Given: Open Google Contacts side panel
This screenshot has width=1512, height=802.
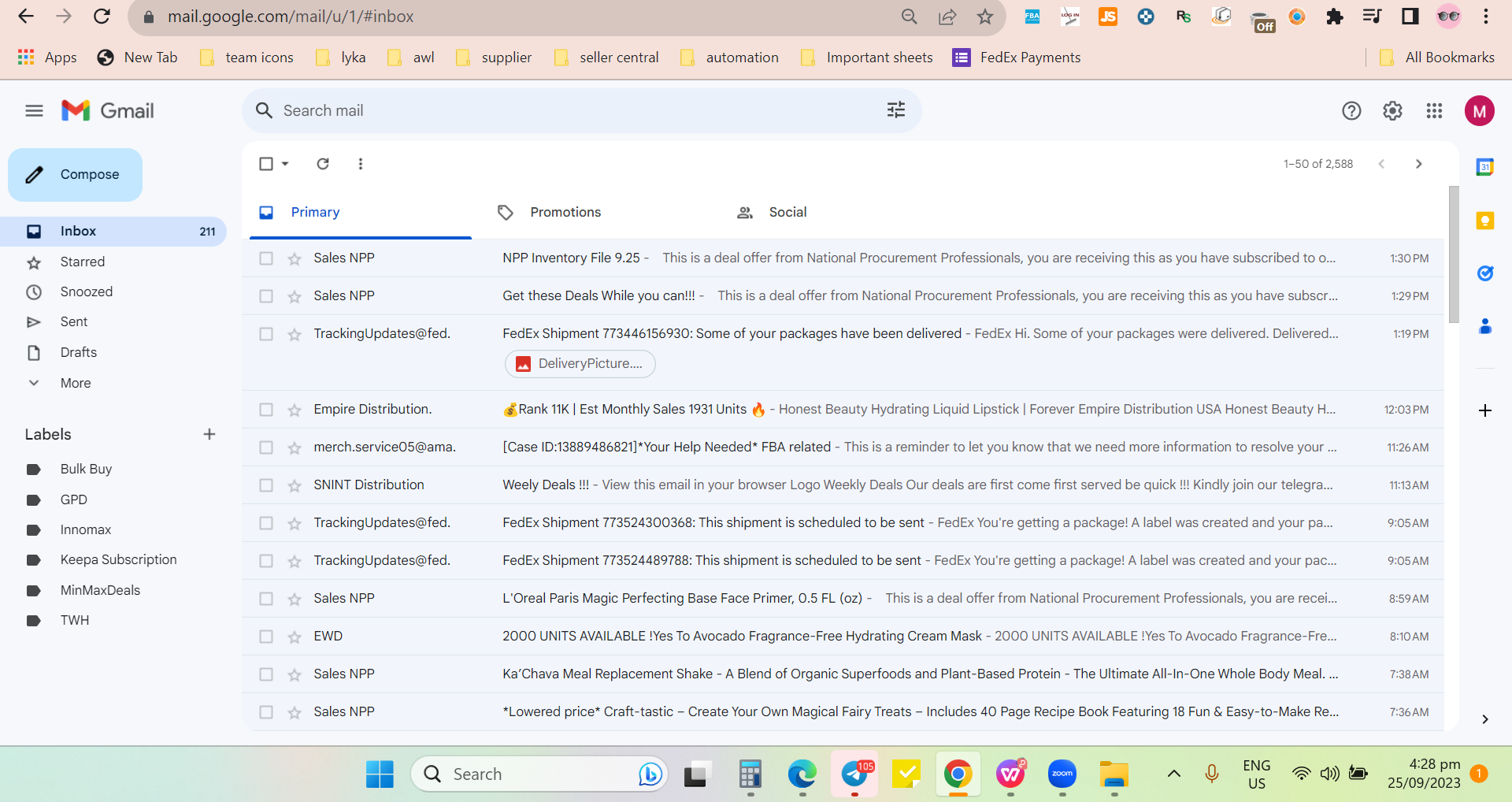Looking at the screenshot, I should tap(1485, 326).
